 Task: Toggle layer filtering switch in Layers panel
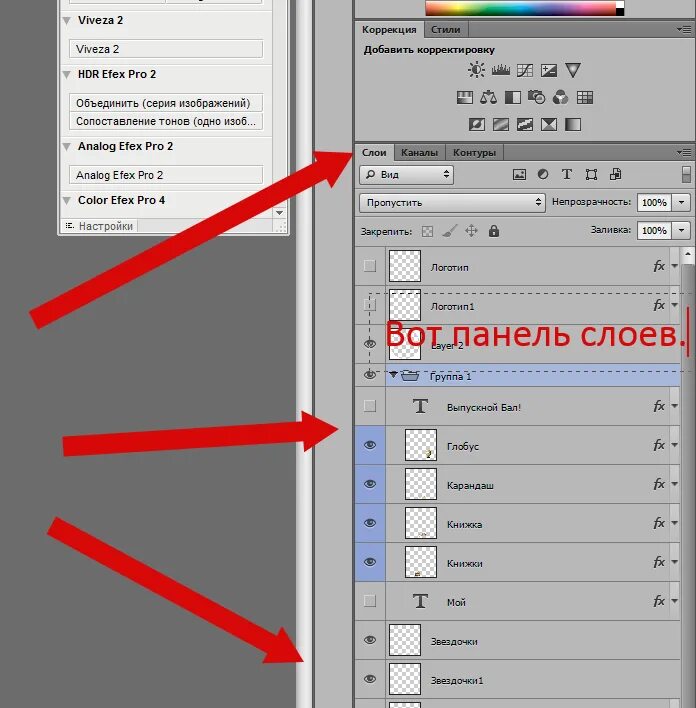686,174
